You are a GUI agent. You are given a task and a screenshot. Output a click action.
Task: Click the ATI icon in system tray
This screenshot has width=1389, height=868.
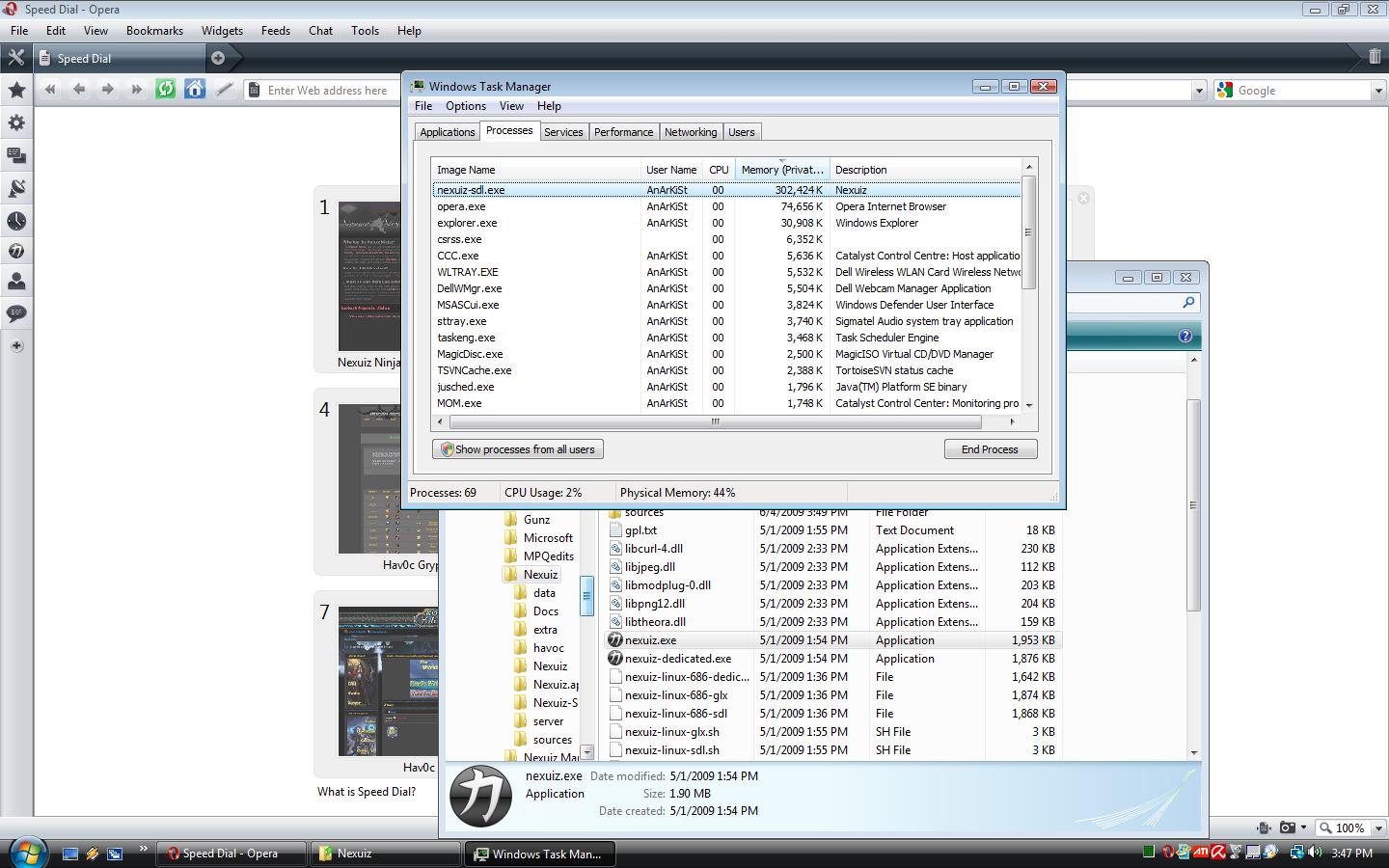(1201, 853)
